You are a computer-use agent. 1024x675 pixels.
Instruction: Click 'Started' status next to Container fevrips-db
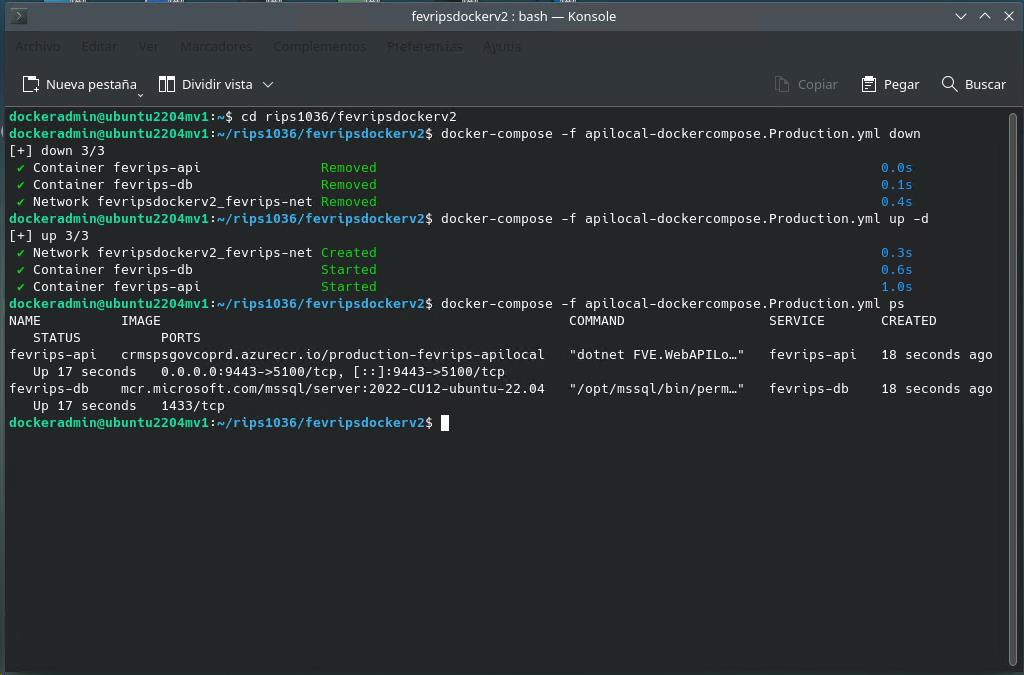coord(349,269)
